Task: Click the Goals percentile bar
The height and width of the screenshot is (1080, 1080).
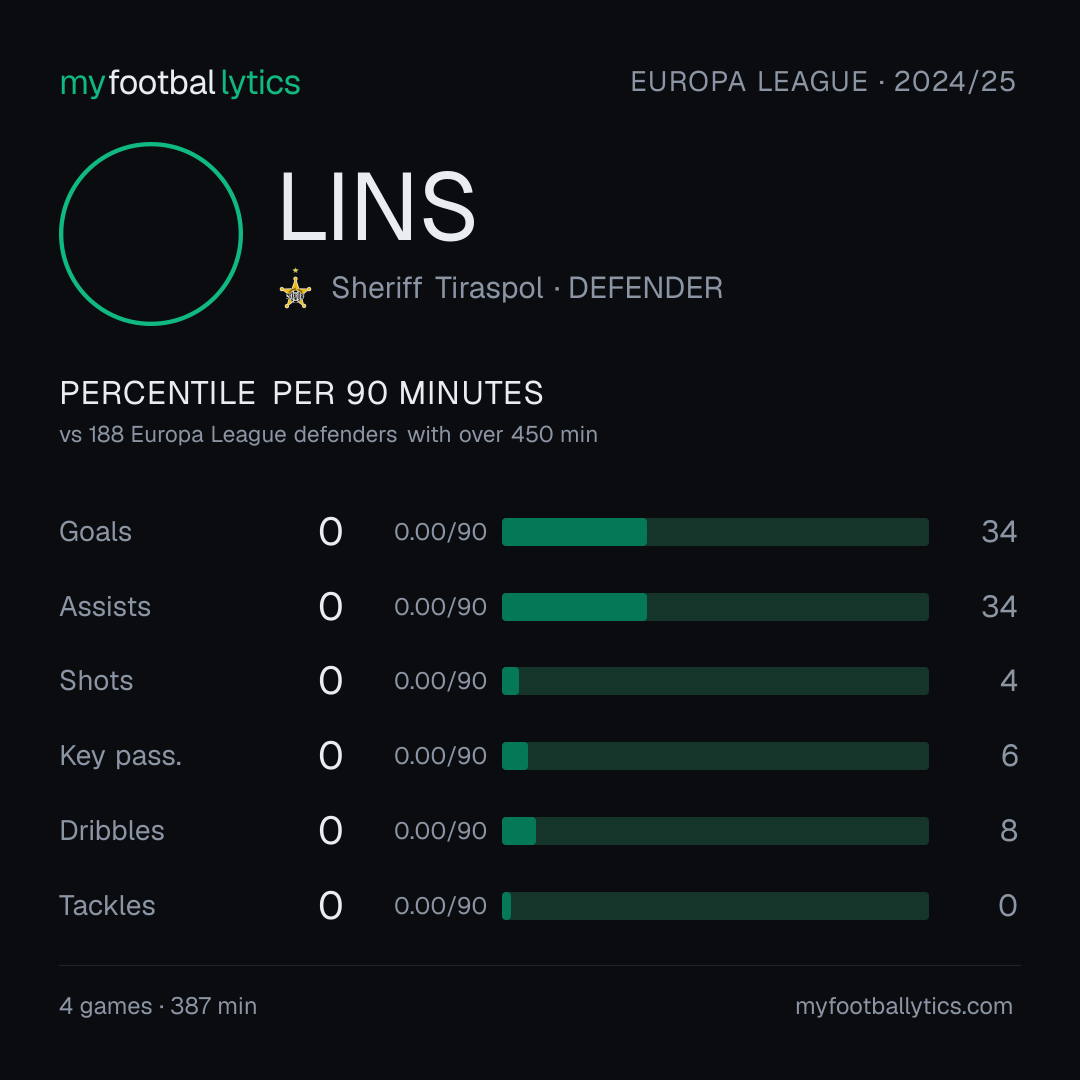Action: [x=715, y=532]
